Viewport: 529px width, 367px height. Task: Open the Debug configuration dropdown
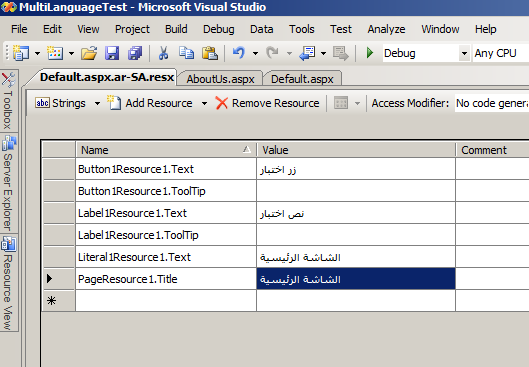coord(464,53)
